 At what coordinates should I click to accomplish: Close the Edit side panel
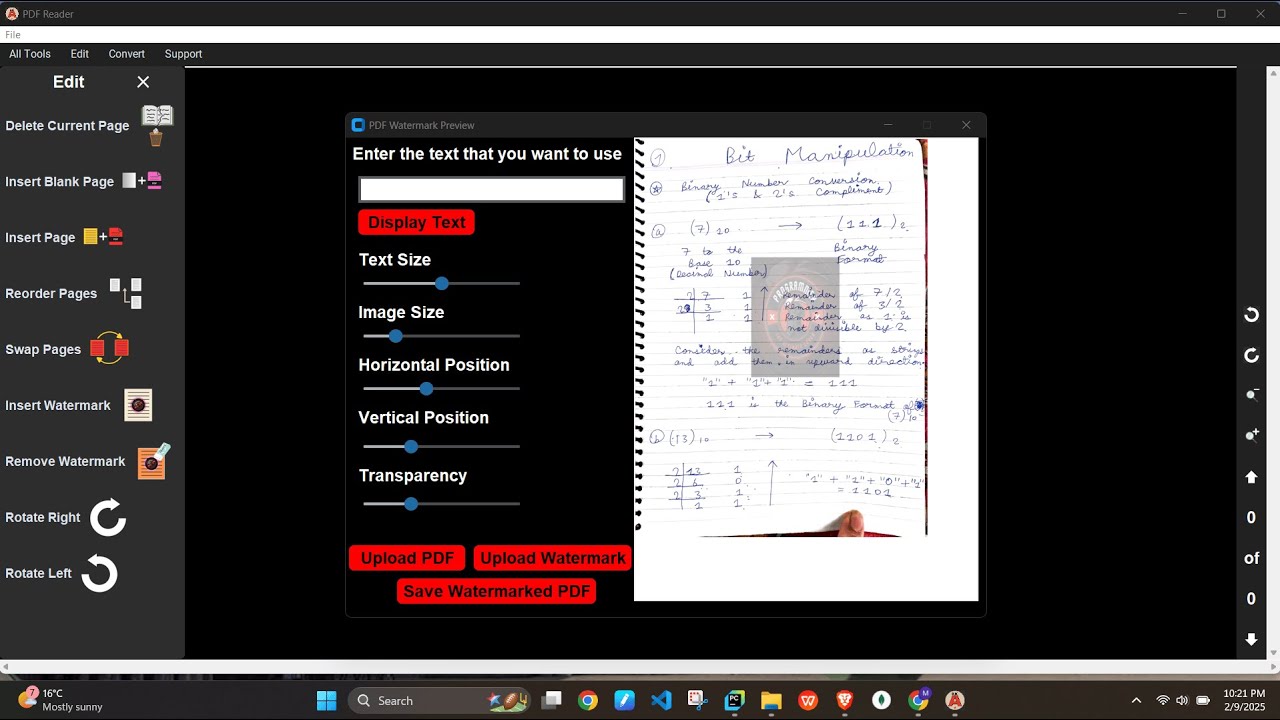point(143,82)
